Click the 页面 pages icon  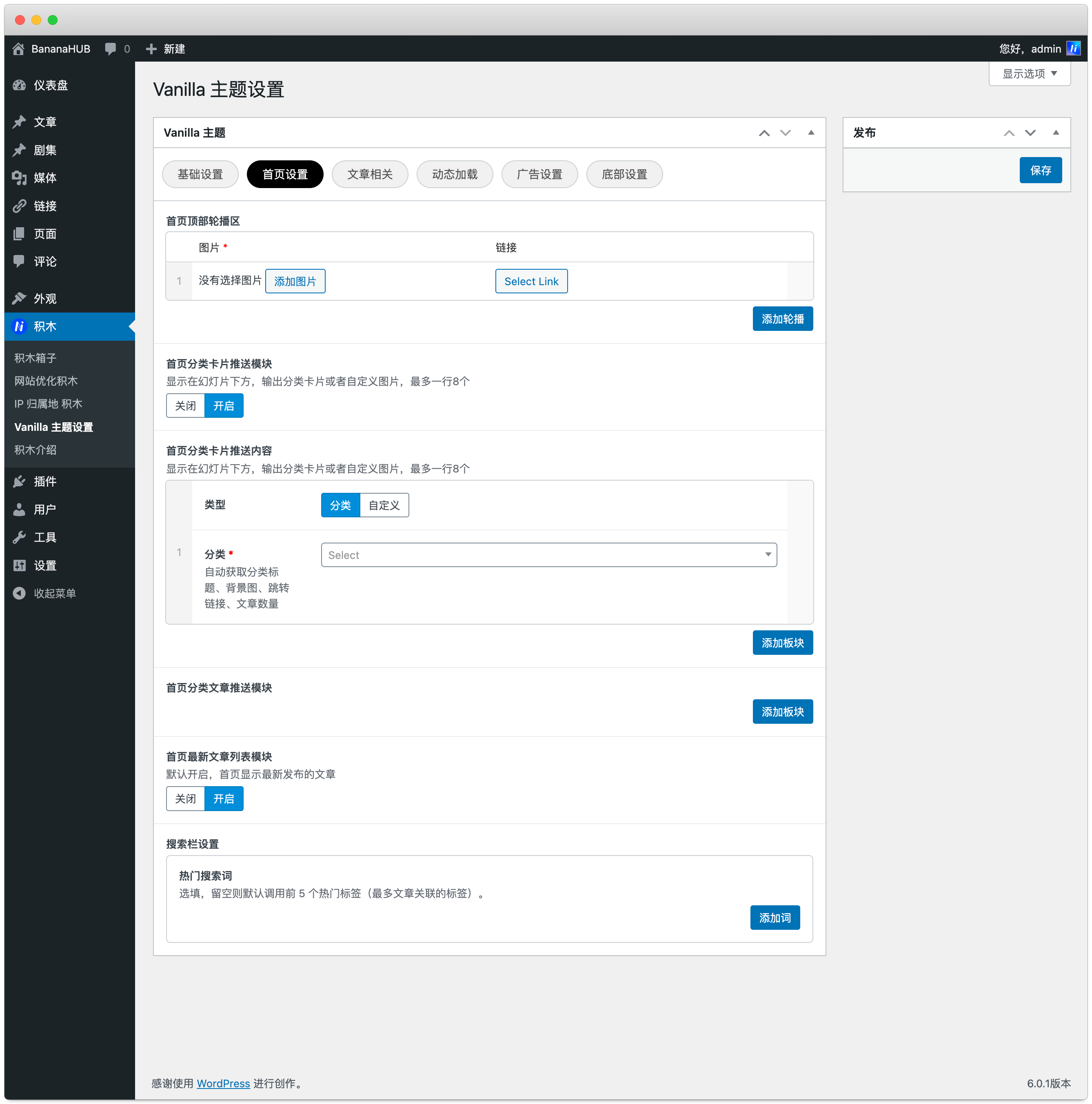coord(20,234)
